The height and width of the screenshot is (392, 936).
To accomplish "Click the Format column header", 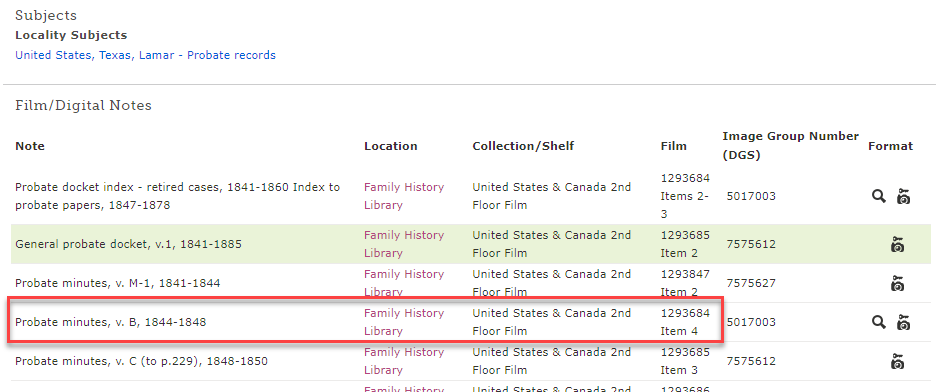I will 891,146.
